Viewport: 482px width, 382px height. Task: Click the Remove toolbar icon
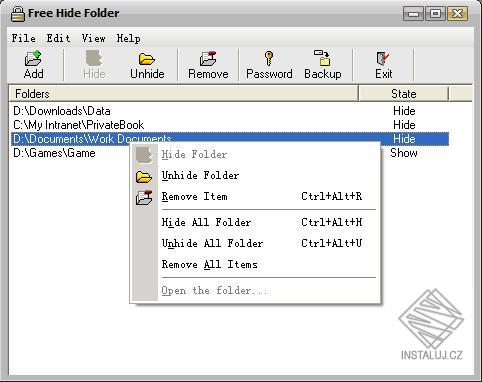[x=208, y=65]
